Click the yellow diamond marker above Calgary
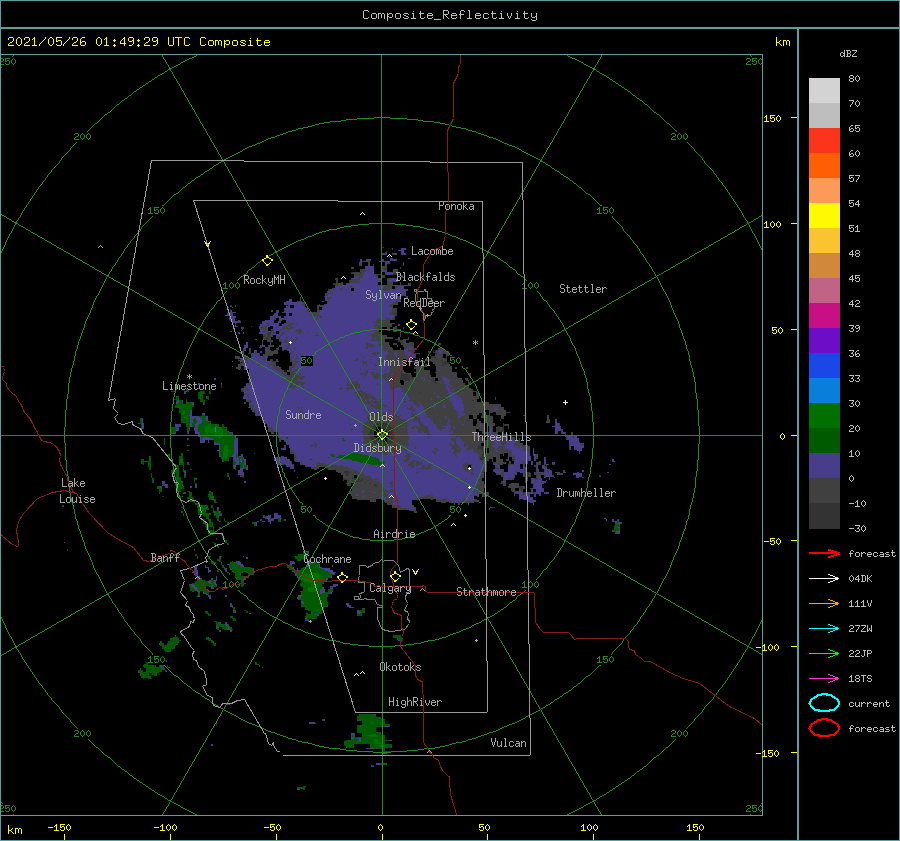The width and height of the screenshot is (900, 841). (x=395, y=576)
